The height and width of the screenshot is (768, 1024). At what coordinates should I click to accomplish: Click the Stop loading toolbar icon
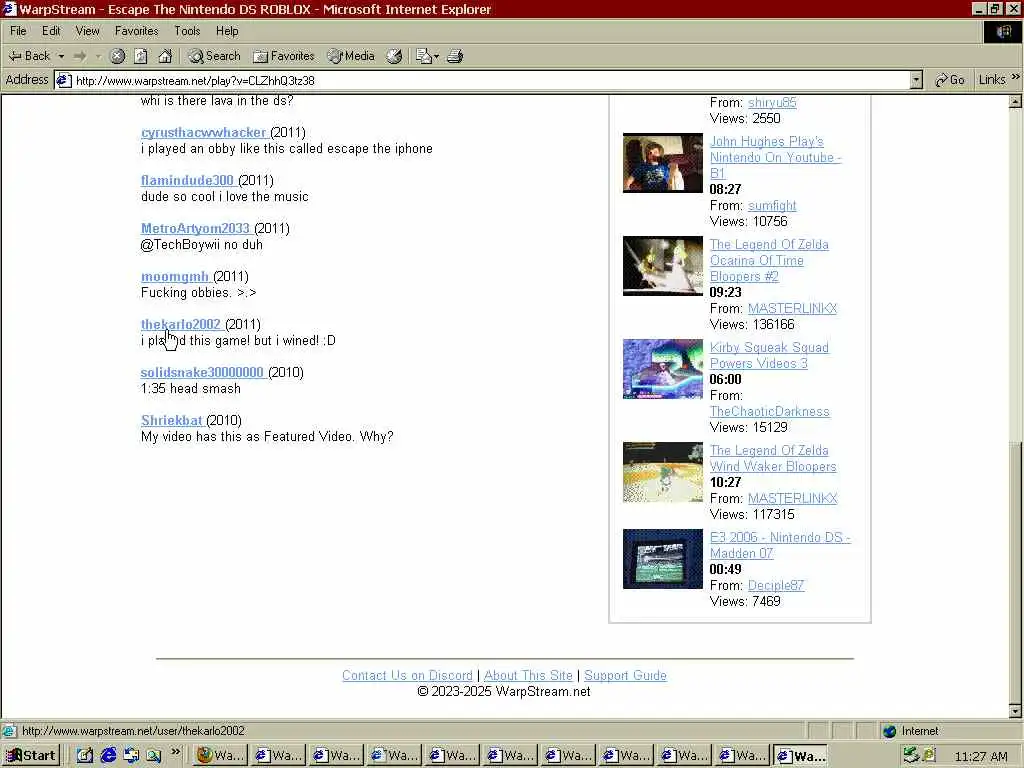pos(118,56)
